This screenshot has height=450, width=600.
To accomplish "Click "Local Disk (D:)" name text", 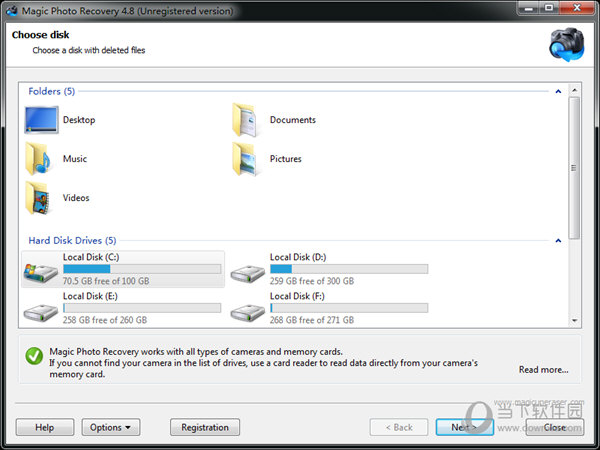I will tap(298, 257).
